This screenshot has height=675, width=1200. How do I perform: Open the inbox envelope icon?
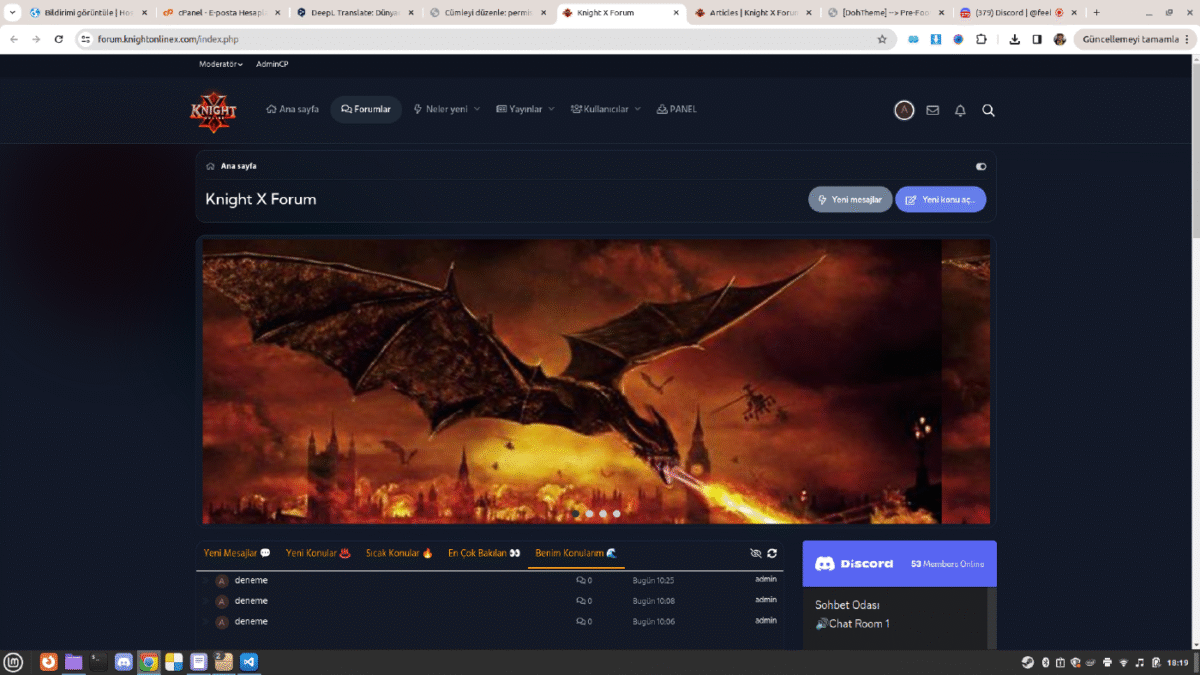[x=932, y=110]
